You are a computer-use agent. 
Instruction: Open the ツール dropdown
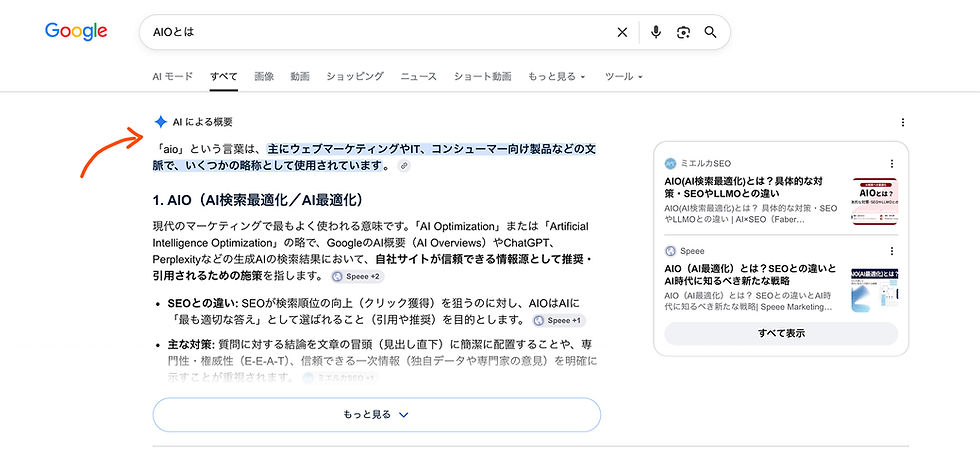(624, 77)
